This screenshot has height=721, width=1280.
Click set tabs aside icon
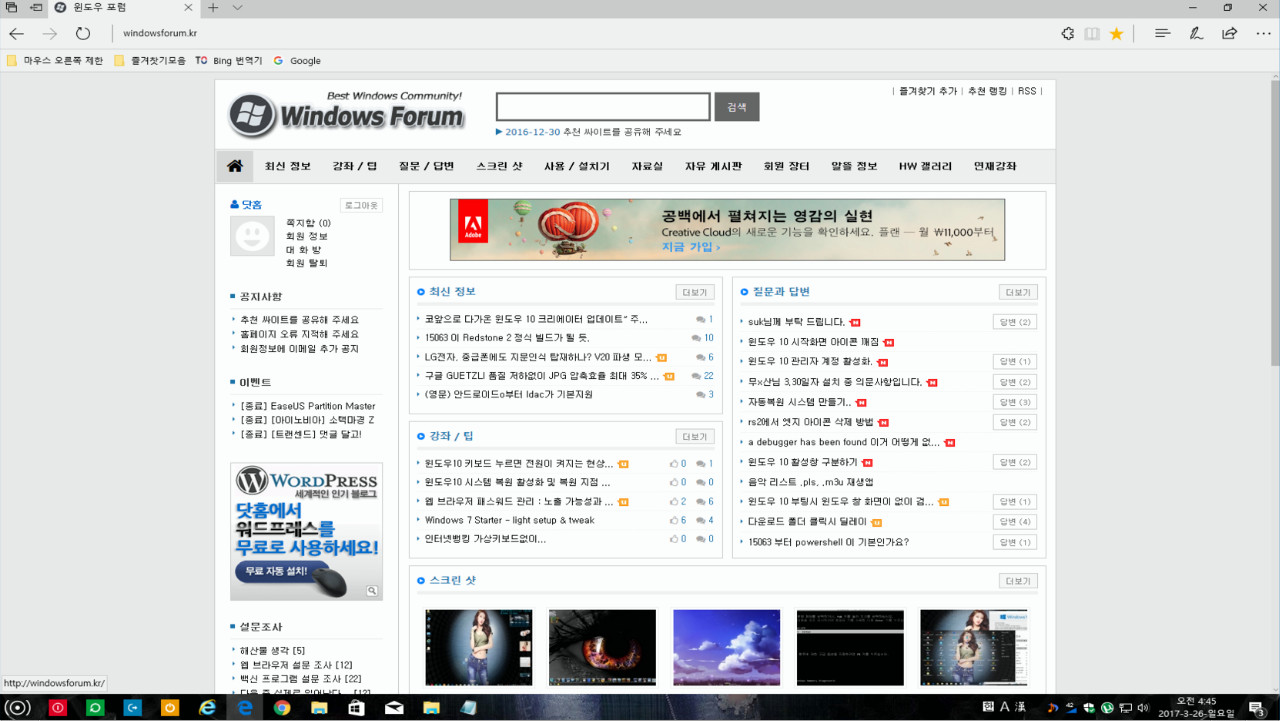(36, 8)
